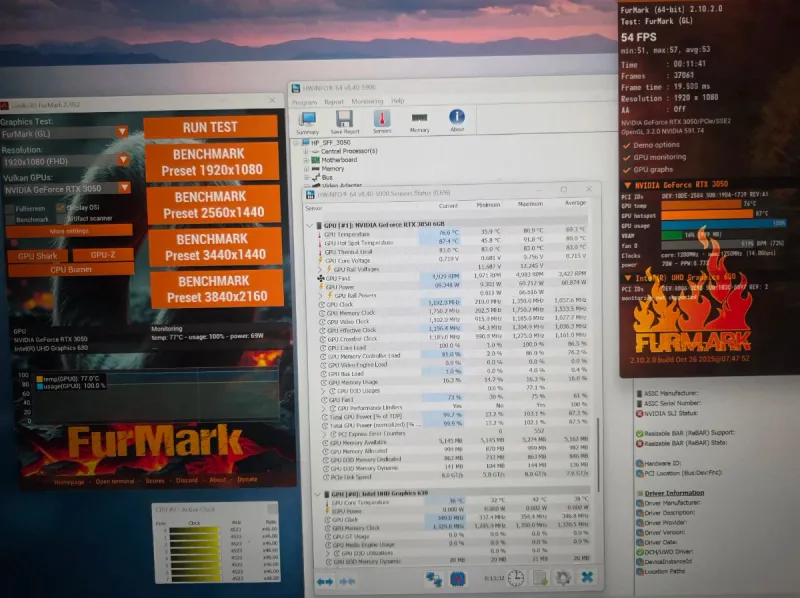Screen dimensions: 800x598
Task: Open the remote network computers icon in Sensors
Action: (x=434, y=579)
